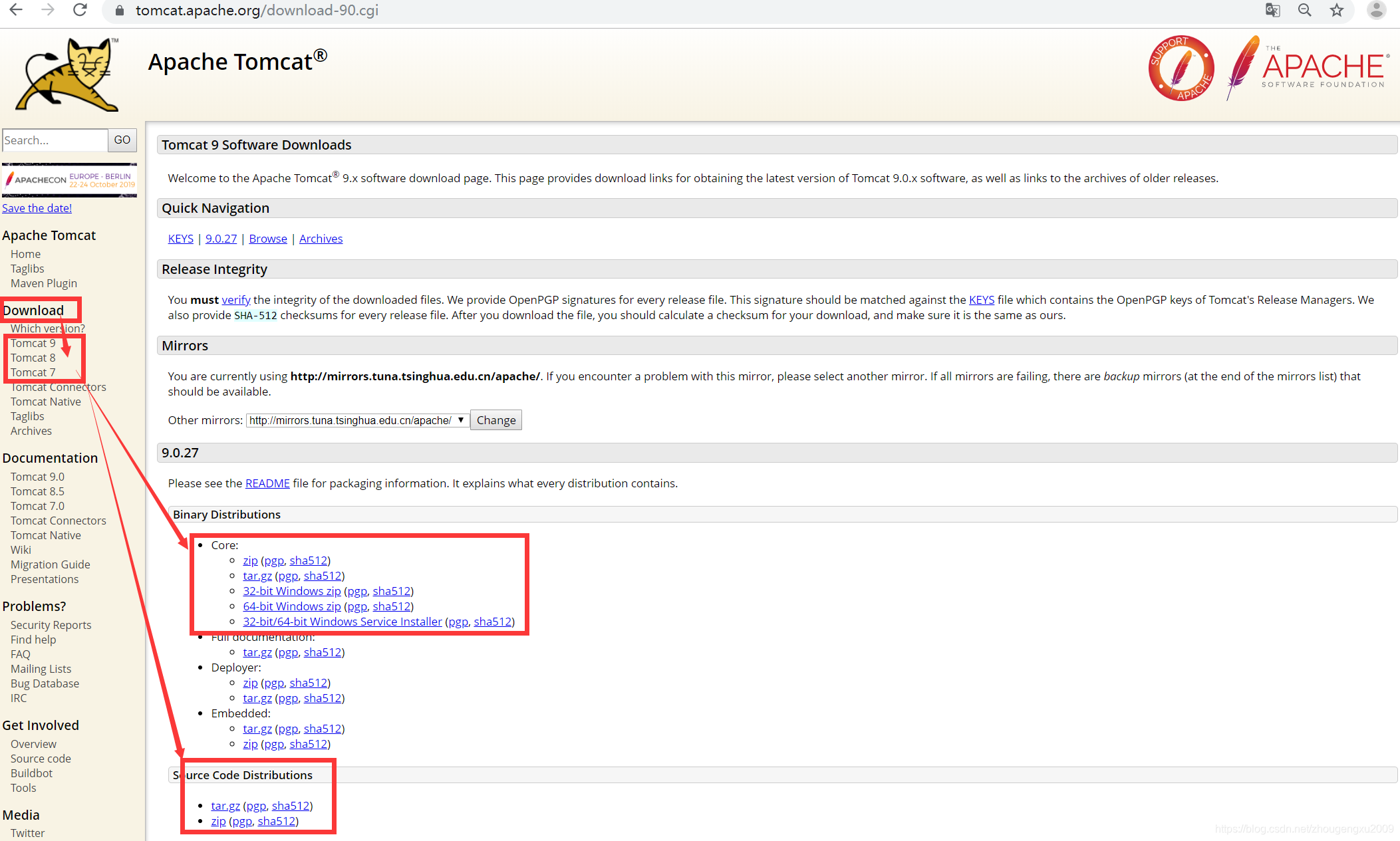Open Tomcat 9.0 documentation link
Viewport: 1400px width, 841px height.
click(38, 477)
